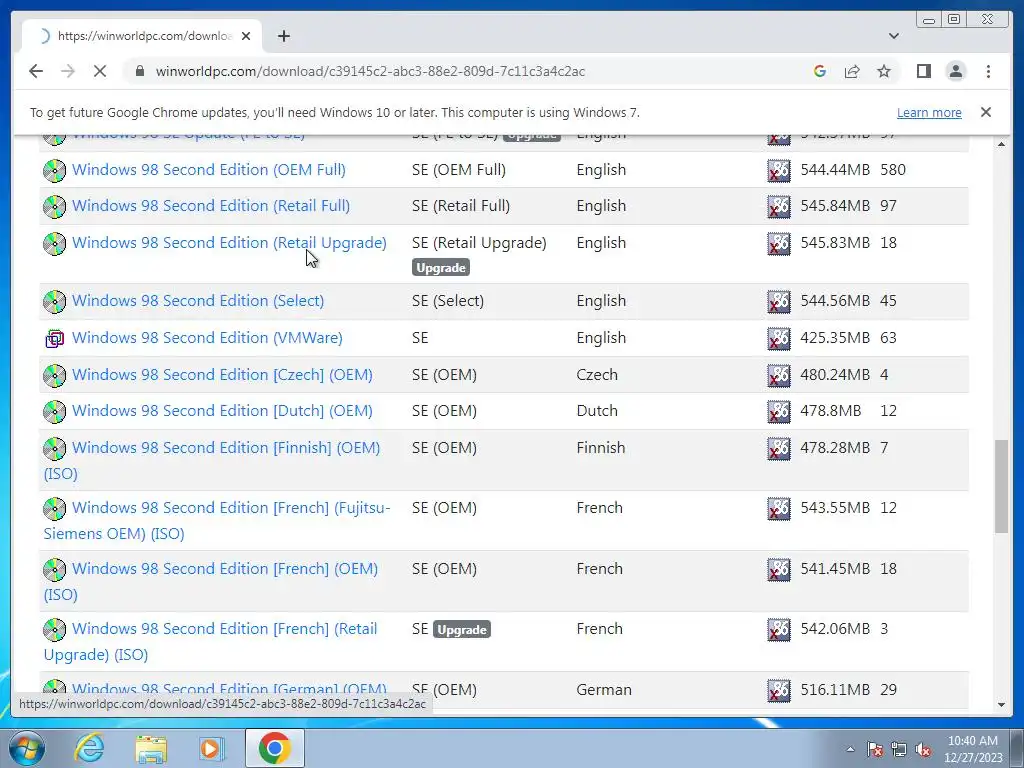Open the Google search side icon
Viewport: 1024px width, 768px height.
point(820,71)
